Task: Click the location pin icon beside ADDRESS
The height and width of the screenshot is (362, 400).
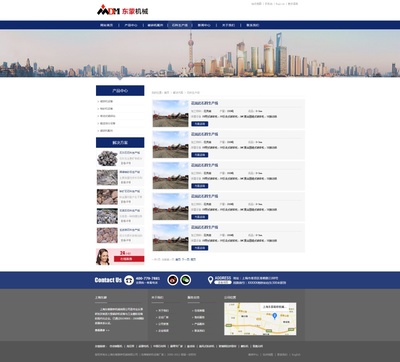Action: click(x=210, y=280)
